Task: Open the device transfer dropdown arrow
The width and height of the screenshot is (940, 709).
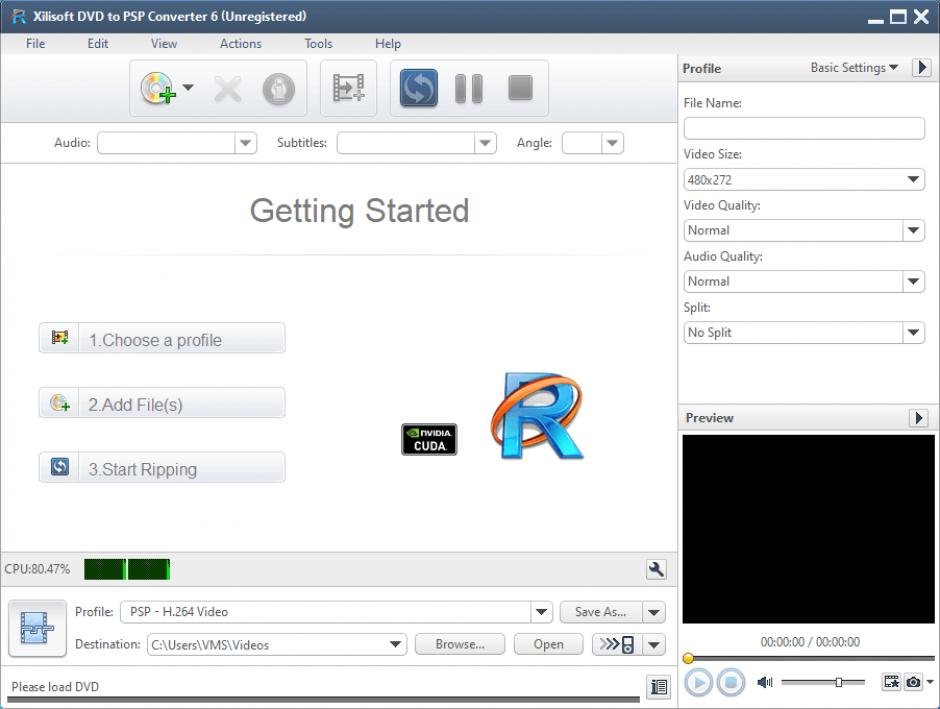Action: (654, 644)
